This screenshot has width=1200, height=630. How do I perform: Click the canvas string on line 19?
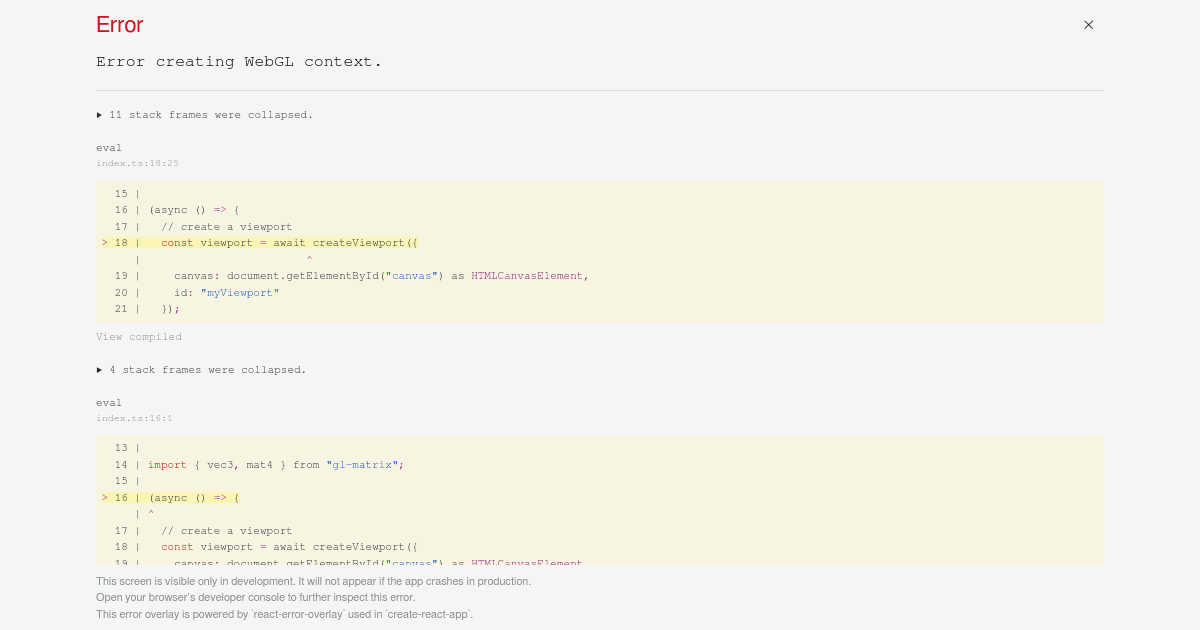(x=411, y=276)
